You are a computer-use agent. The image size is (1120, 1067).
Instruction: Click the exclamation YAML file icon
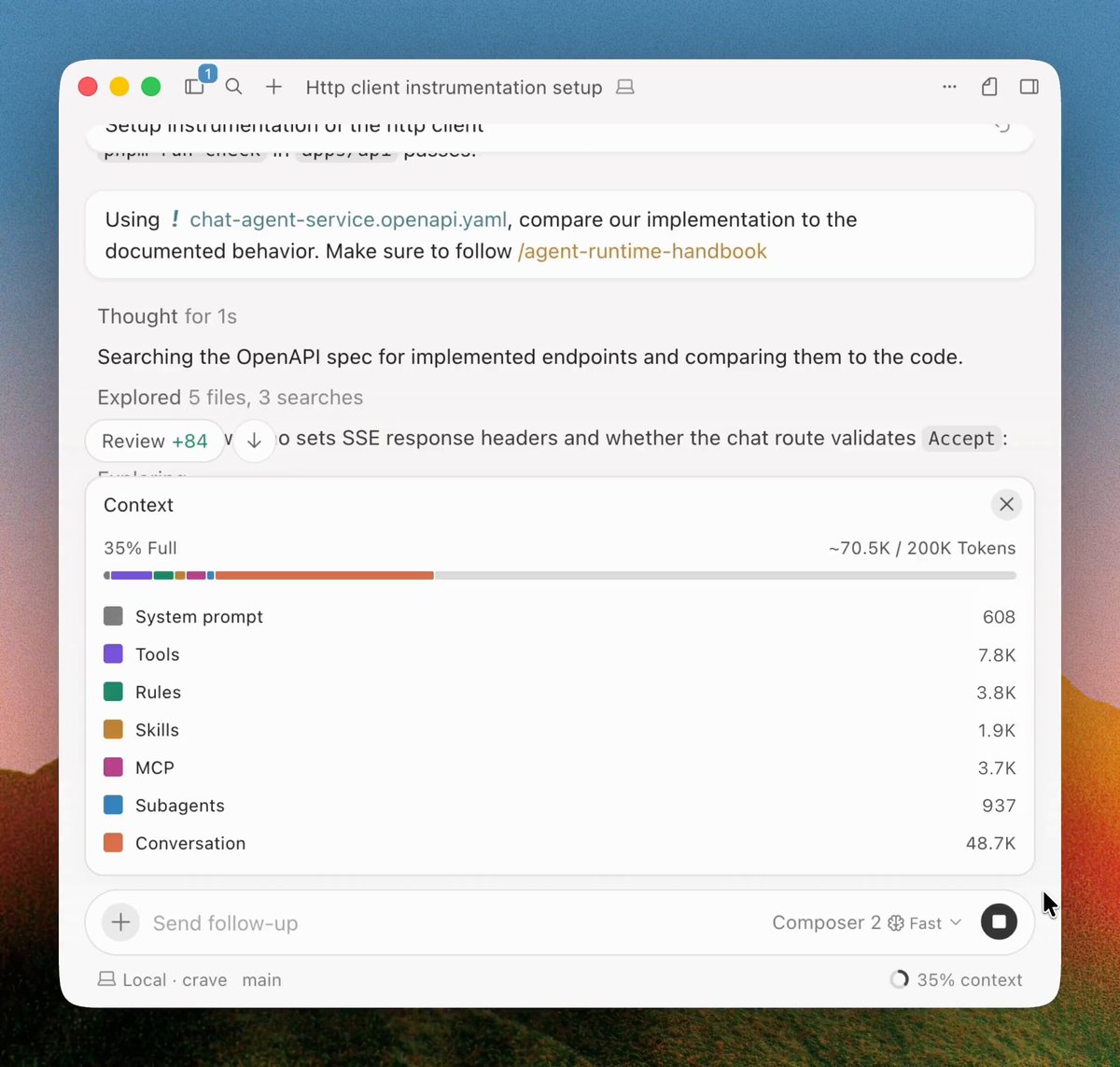tap(175, 219)
